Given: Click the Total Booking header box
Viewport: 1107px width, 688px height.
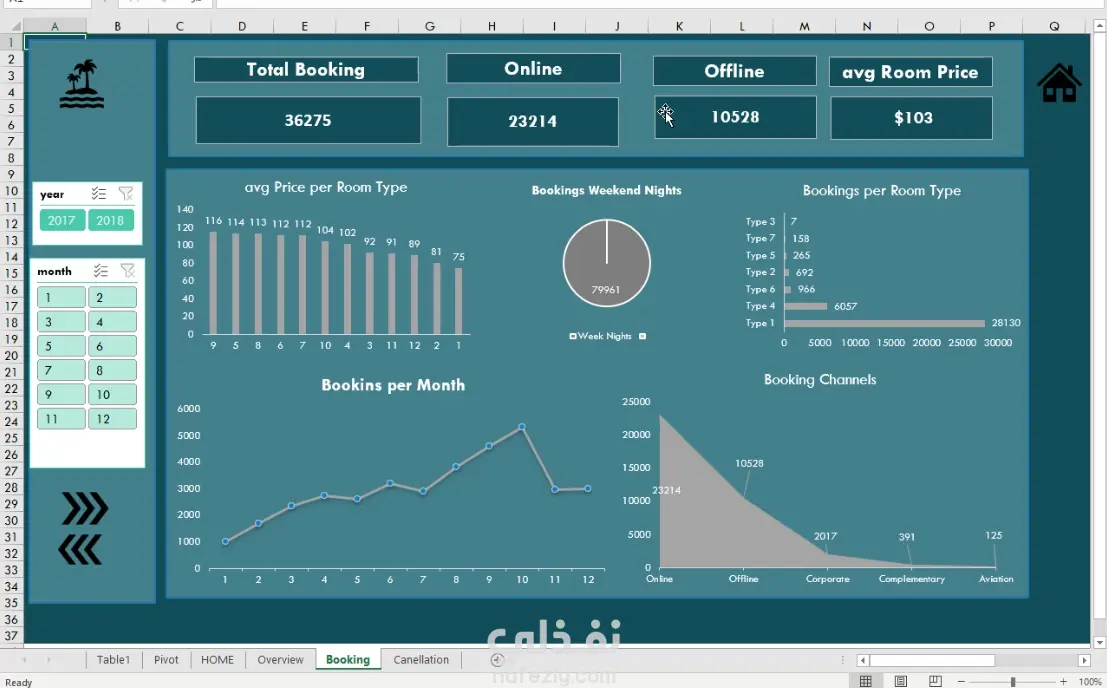Looking at the screenshot, I should [x=306, y=69].
